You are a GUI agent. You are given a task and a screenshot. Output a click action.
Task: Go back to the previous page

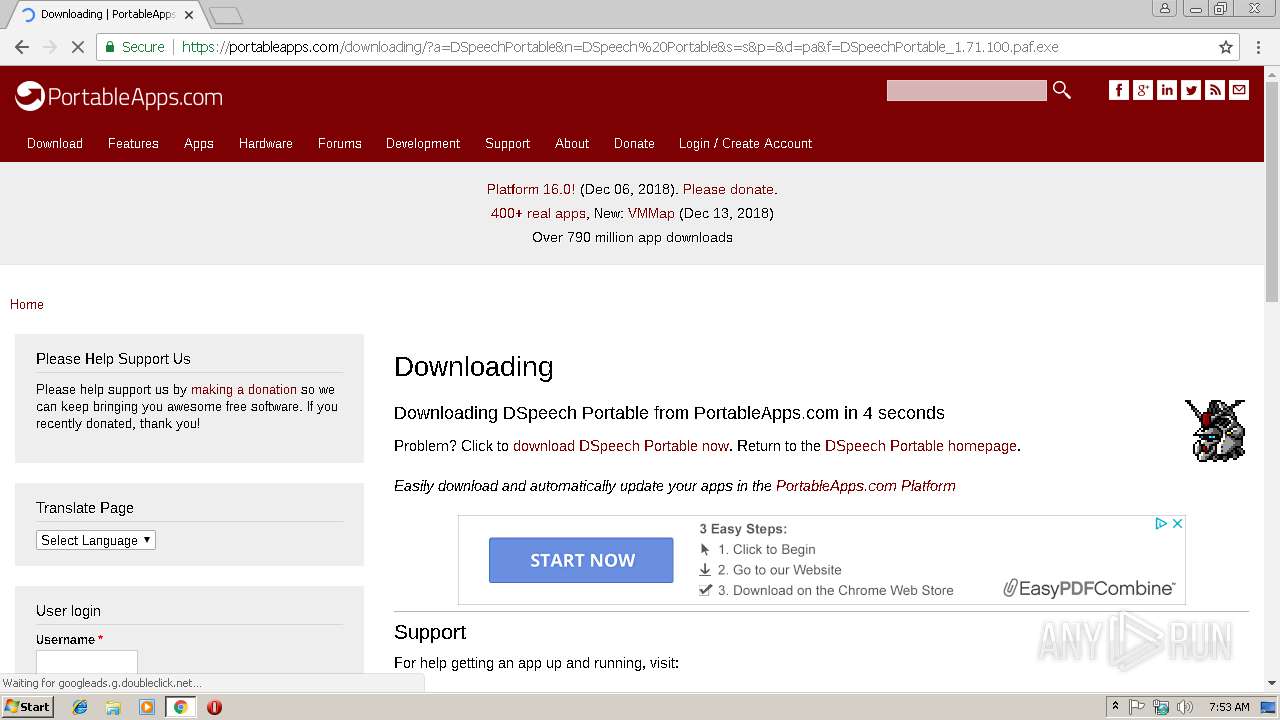point(22,47)
